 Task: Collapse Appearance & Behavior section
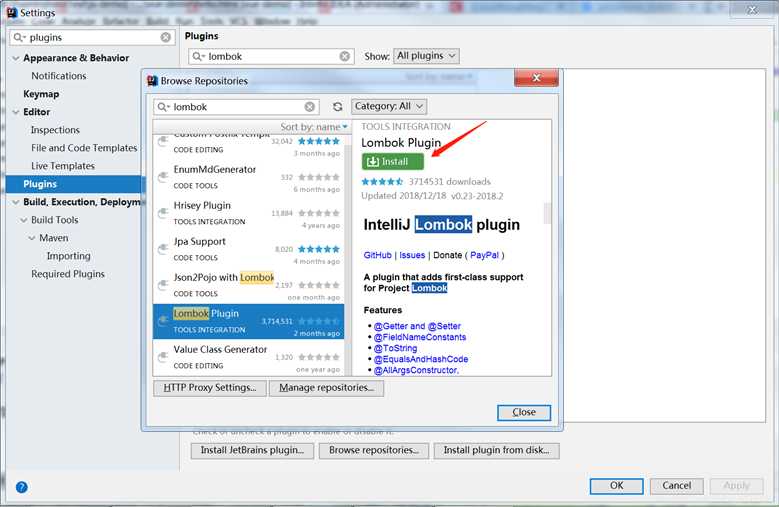point(16,58)
